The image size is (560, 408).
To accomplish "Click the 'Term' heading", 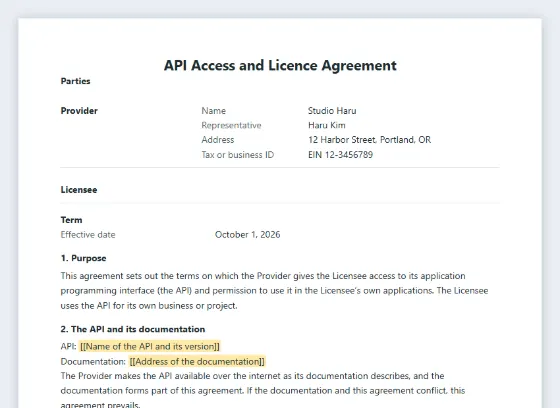I will [x=71, y=220].
